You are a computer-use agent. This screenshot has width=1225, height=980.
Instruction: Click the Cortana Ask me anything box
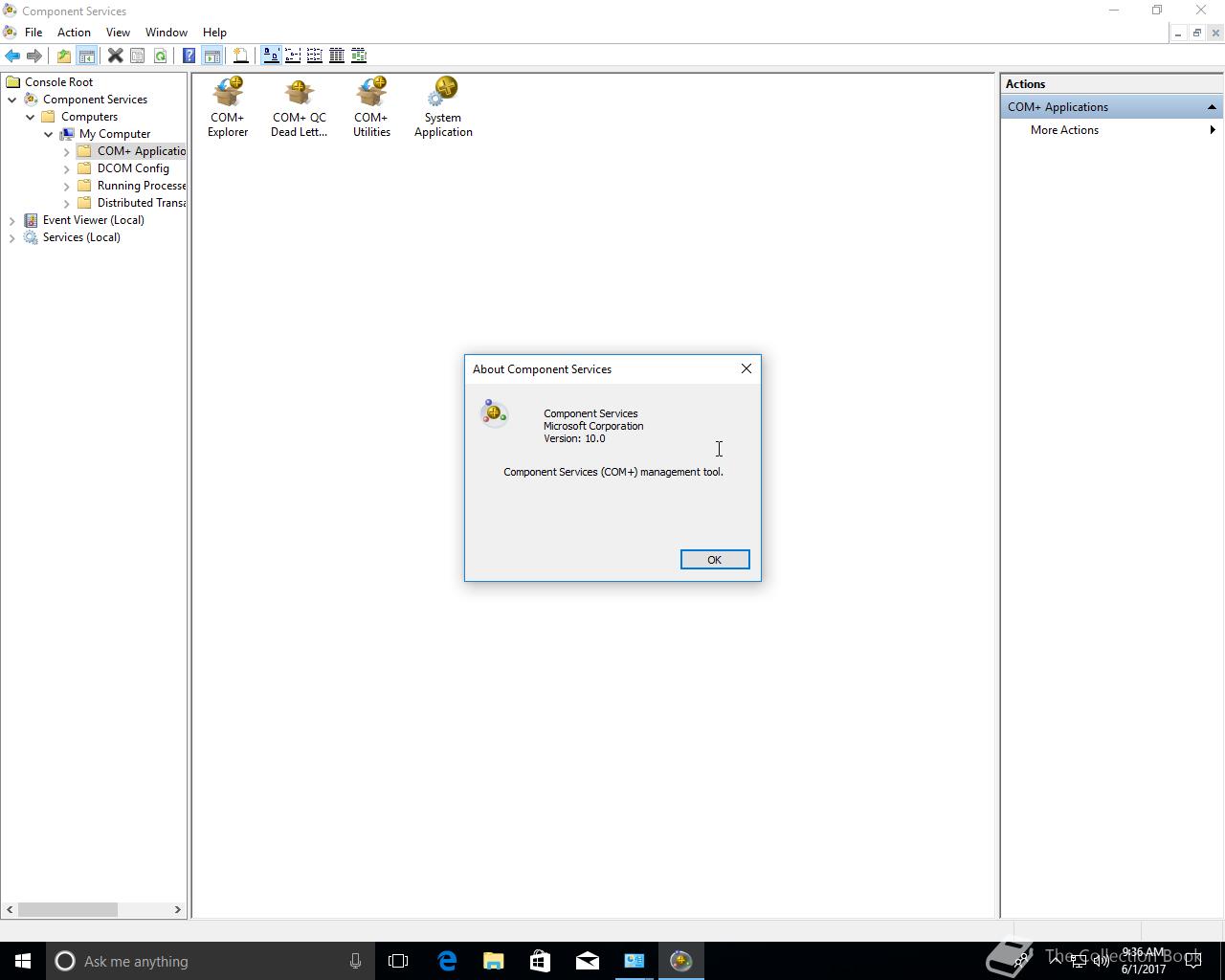pyautogui.click(x=211, y=961)
